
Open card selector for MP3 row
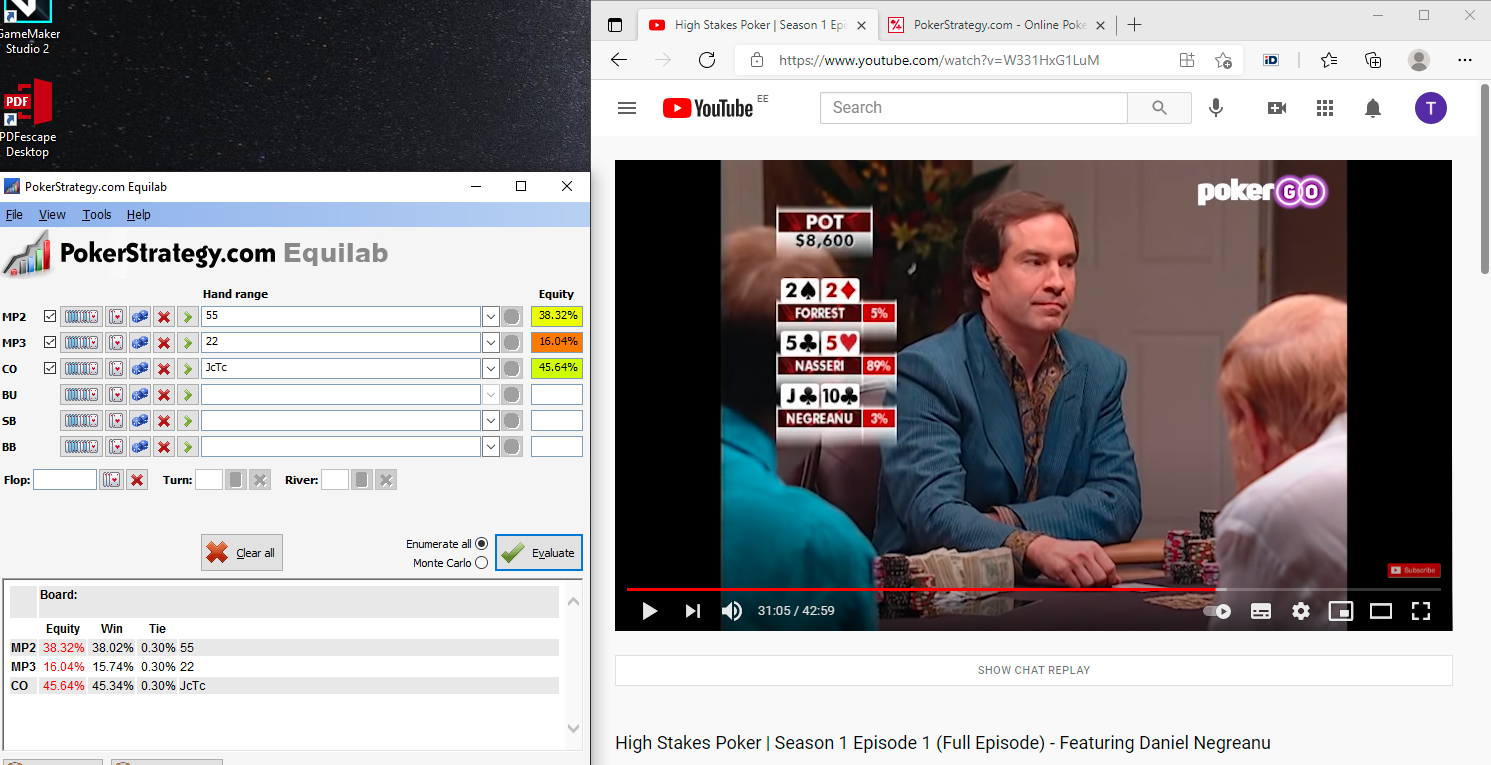(116, 342)
